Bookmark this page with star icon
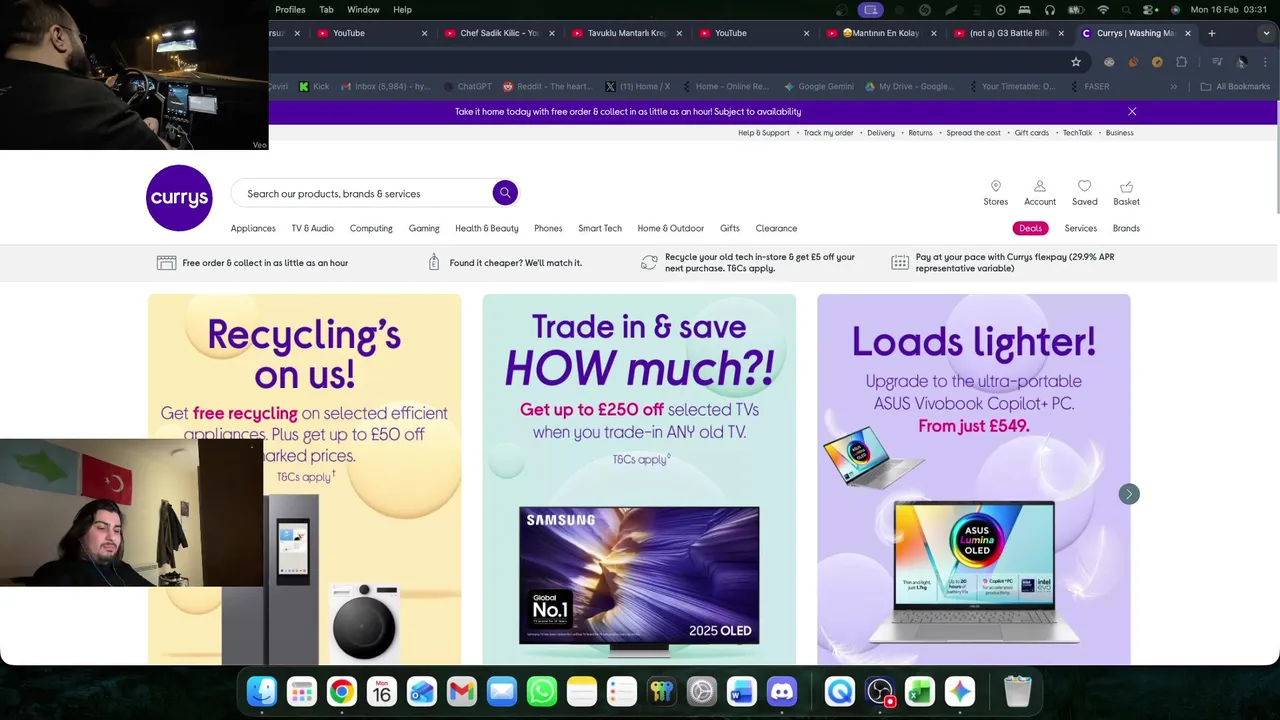 click(x=1076, y=62)
